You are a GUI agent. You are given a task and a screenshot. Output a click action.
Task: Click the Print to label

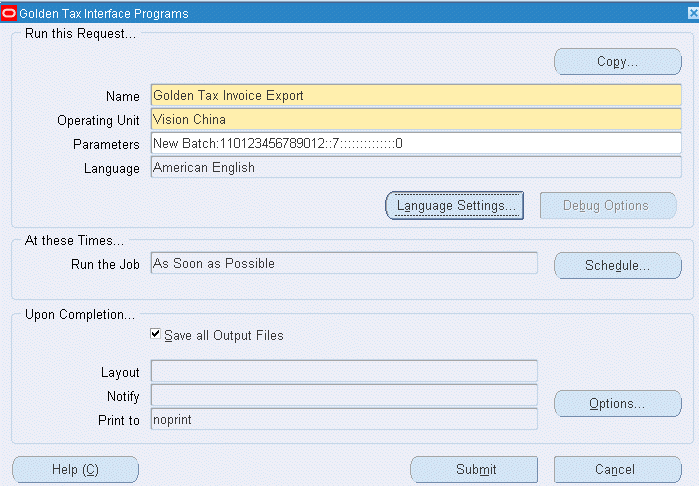tap(119, 420)
